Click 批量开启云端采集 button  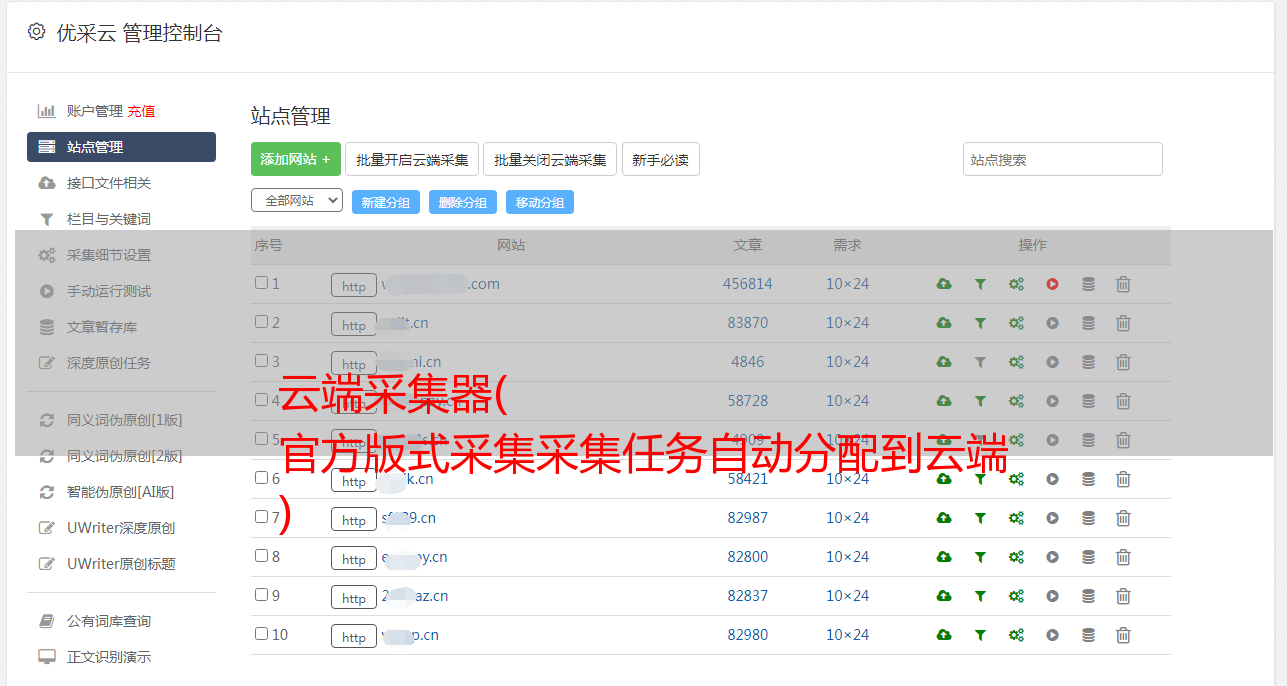[x=412, y=159]
